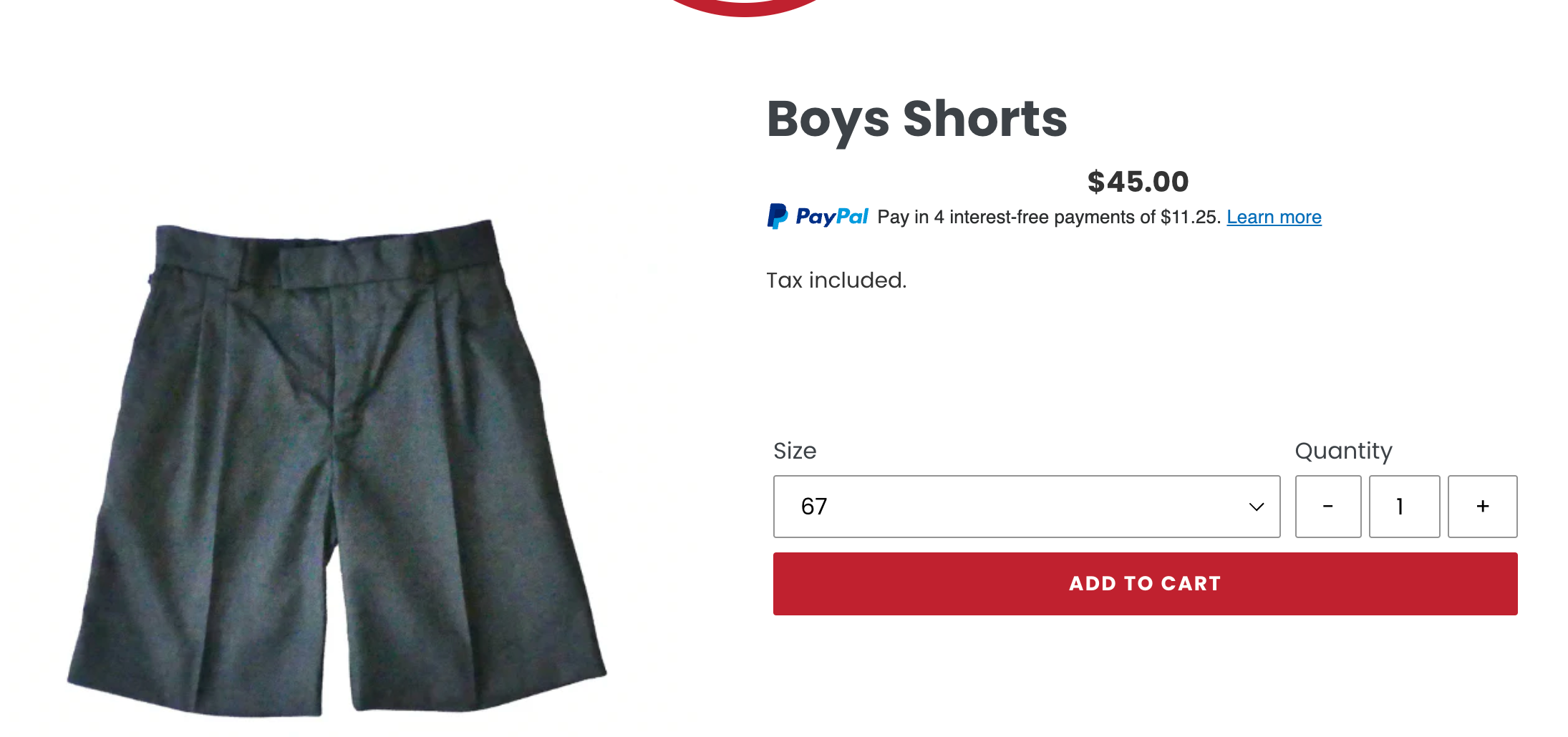The height and width of the screenshot is (737, 1568).
Task: Click the 'Quantity' field label
Action: 1344,452
